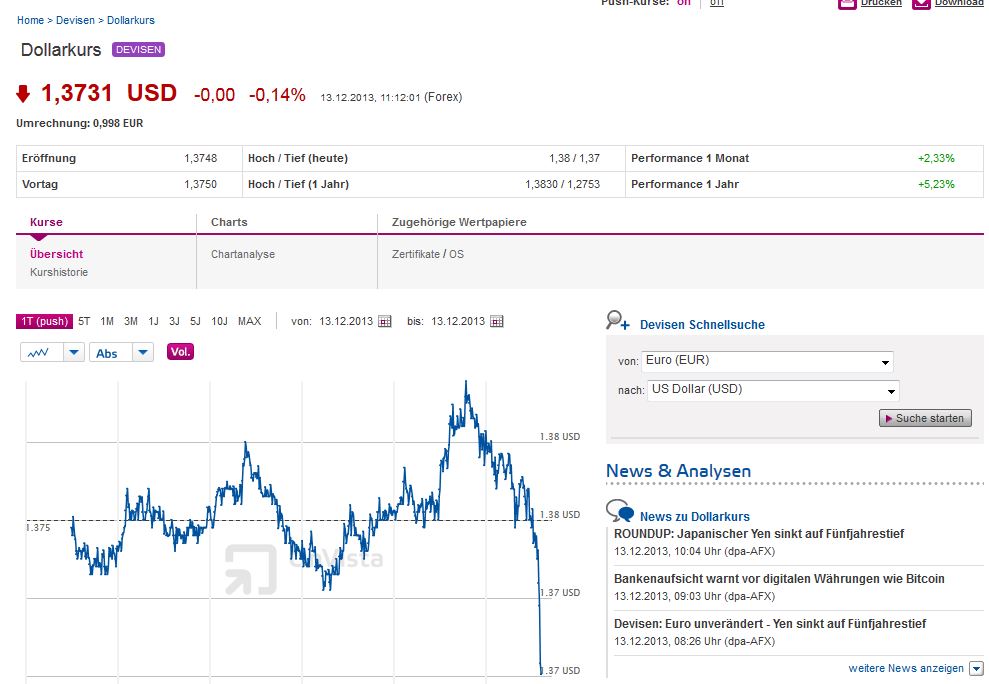Open the OS link next to Zertifikate

[x=456, y=254]
